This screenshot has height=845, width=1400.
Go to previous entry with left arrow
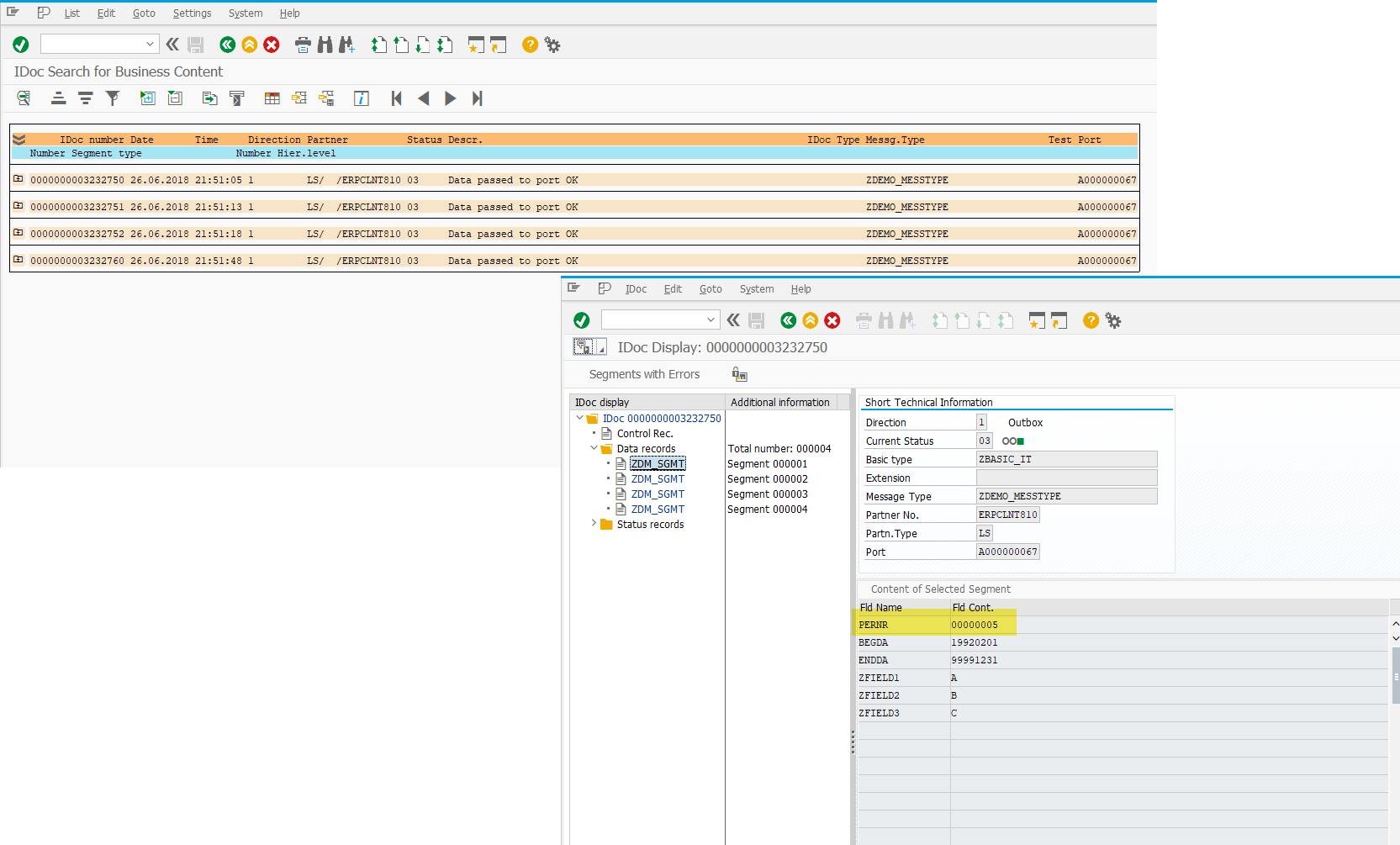click(x=423, y=98)
